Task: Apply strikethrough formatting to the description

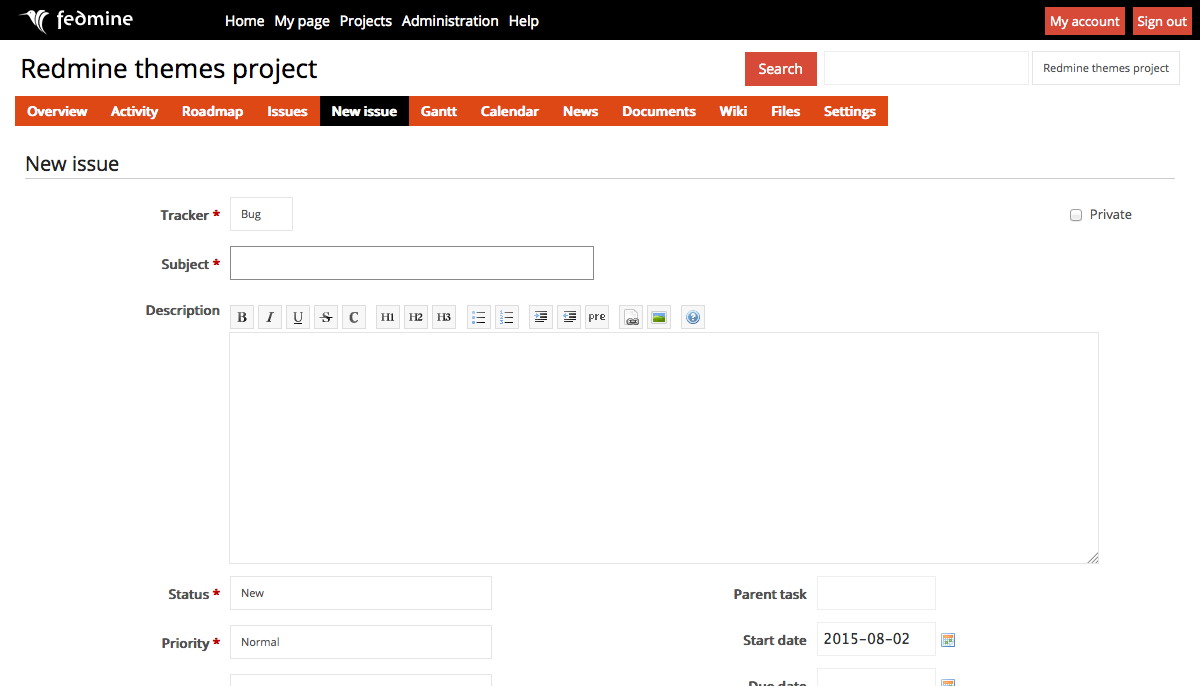Action: pyautogui.click(x=326, y=317)
